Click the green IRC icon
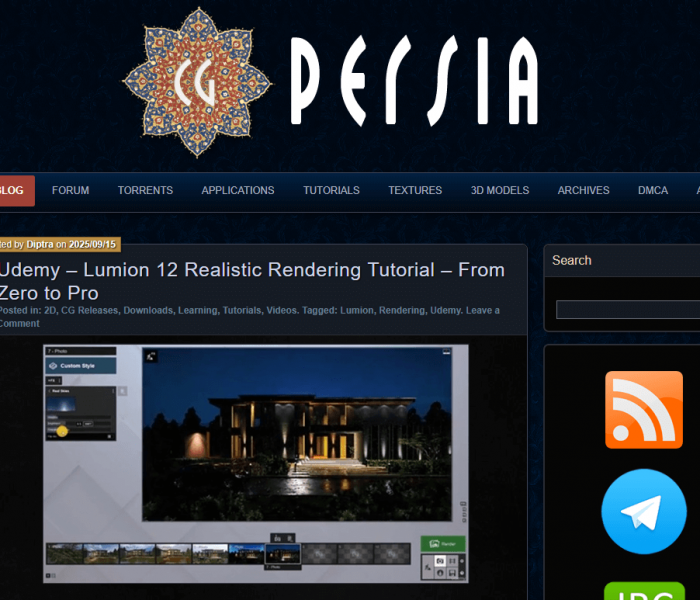Screen dimensions: 700x600 643,591
